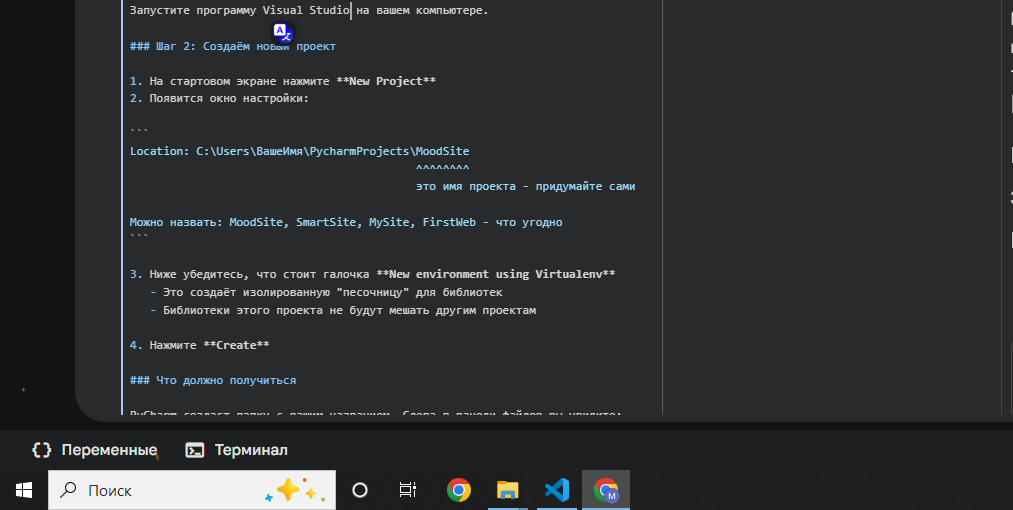Screen dimensions: 1013x510
Task: Click the text 'New environment using Virtualenv'
Action: [496, 274]
